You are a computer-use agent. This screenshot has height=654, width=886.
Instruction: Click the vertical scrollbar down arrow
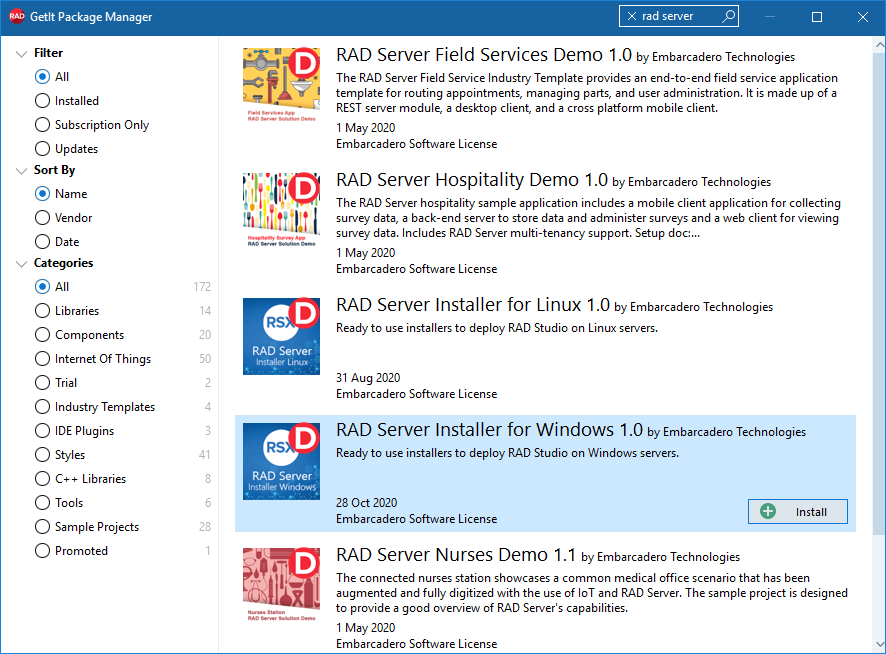click(x=879, y=644)
